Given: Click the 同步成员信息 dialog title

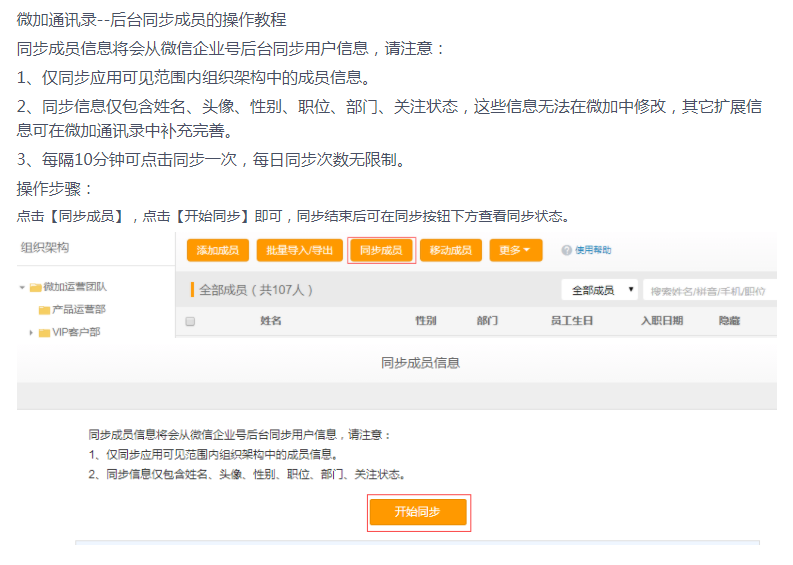Looking at the screenshot, I should 420,363.
